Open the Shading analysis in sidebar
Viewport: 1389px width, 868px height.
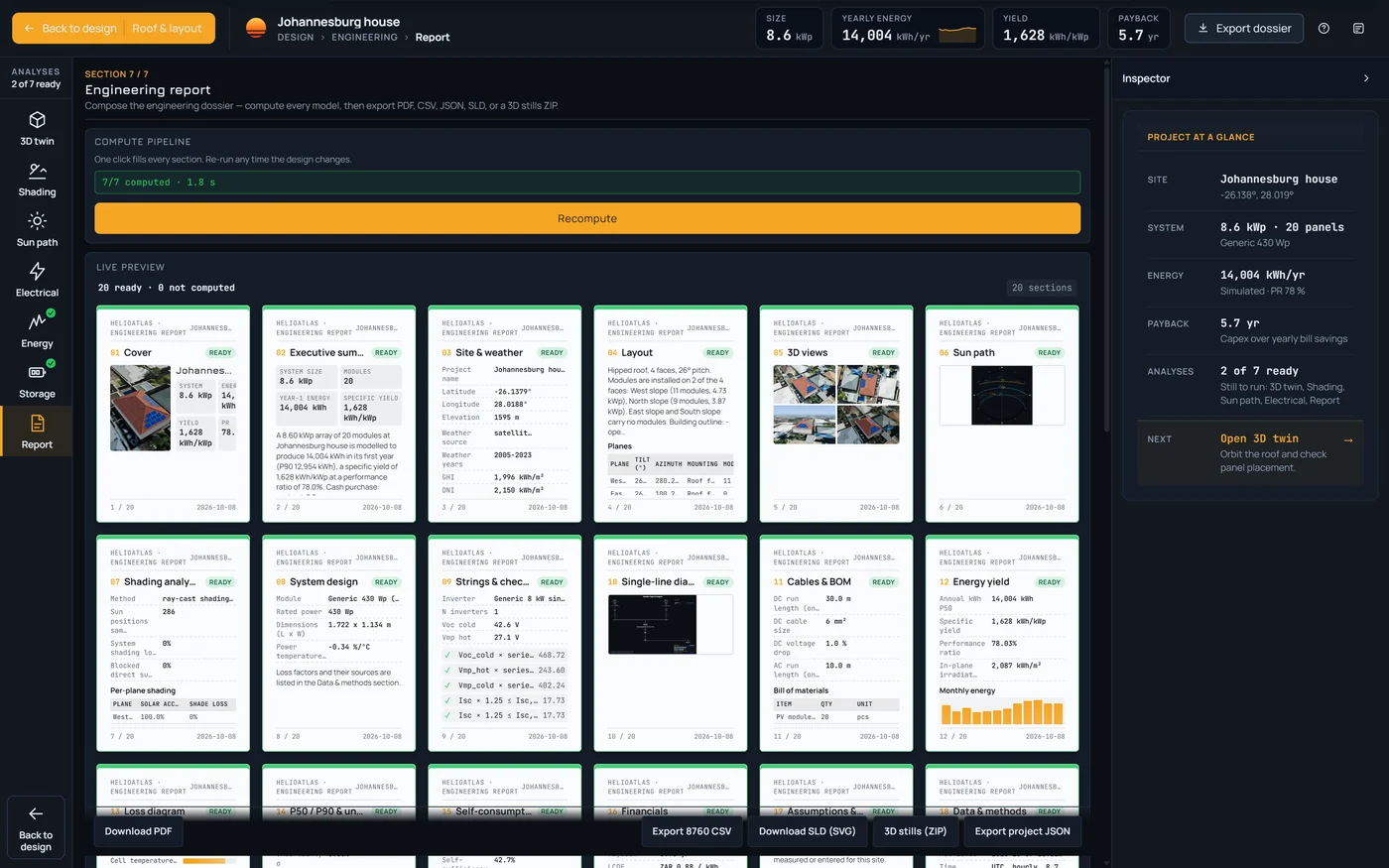pos(37,180)
